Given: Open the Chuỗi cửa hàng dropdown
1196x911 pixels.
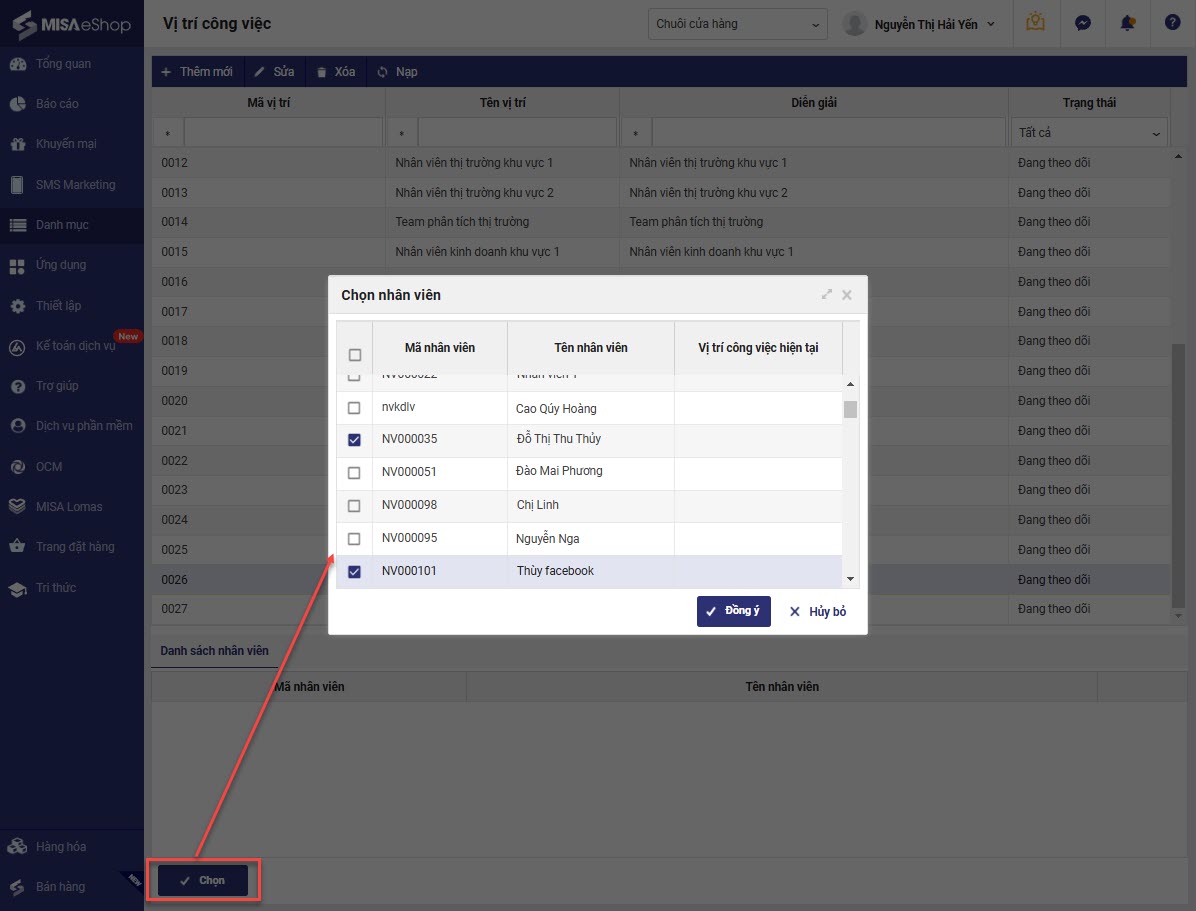Looking at the screenshot, I should coord(738,24).
